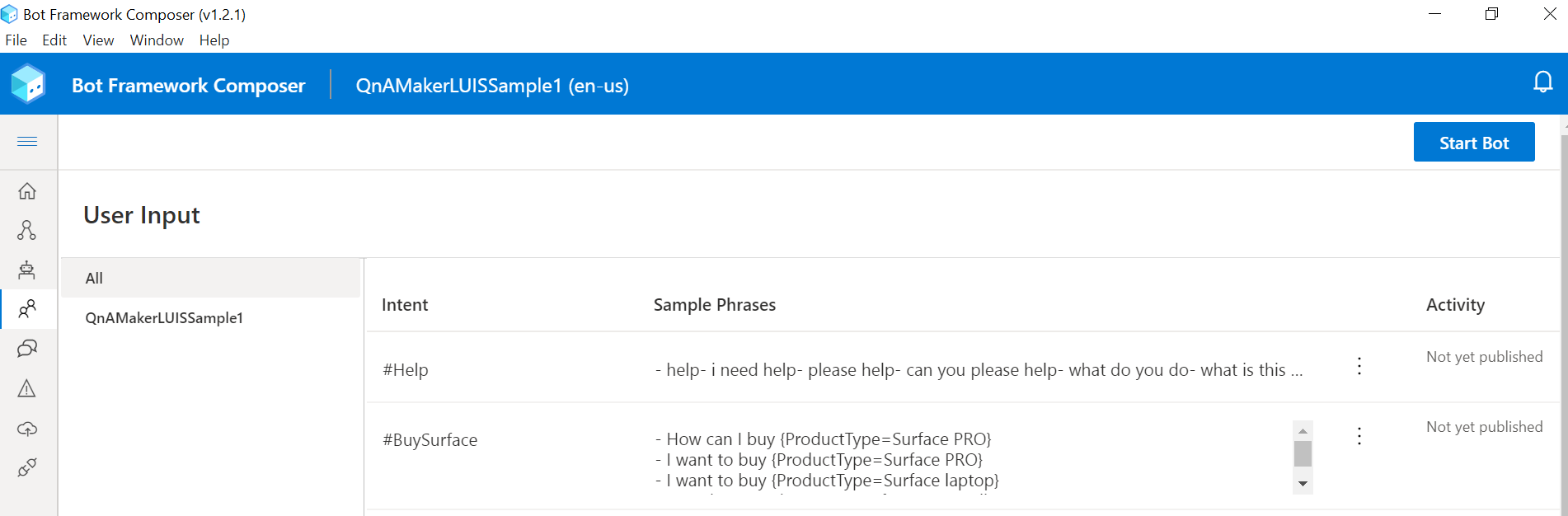1568x516 pixels.
Task: Open the File menu
Action: pos(16,40)
